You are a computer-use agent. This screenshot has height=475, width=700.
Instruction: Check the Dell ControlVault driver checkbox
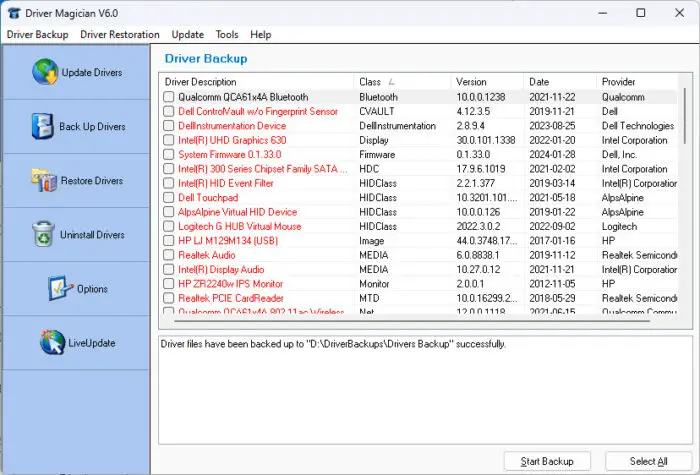pyautogui.click(x=168, y=111)
